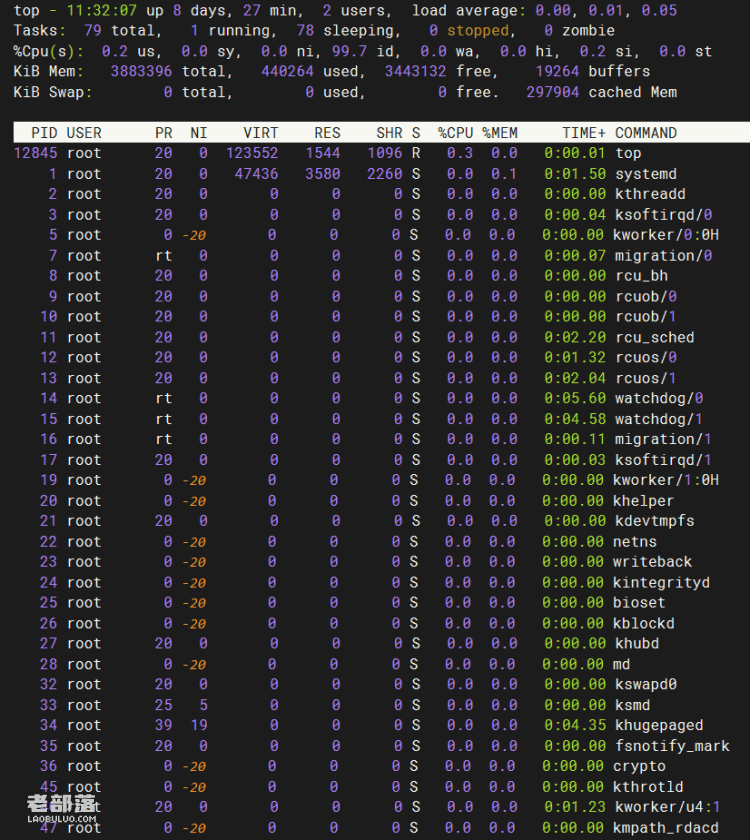The height and width of the screenshot is (840, 750).
Task: Click the watchdog/1 process name
Action: click(659, 419)
